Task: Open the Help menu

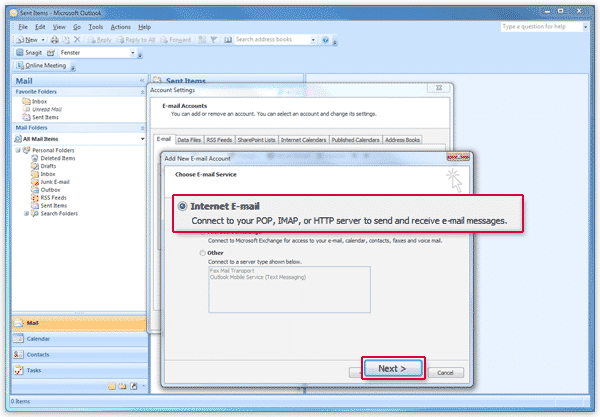Action: tap(144, 27)
